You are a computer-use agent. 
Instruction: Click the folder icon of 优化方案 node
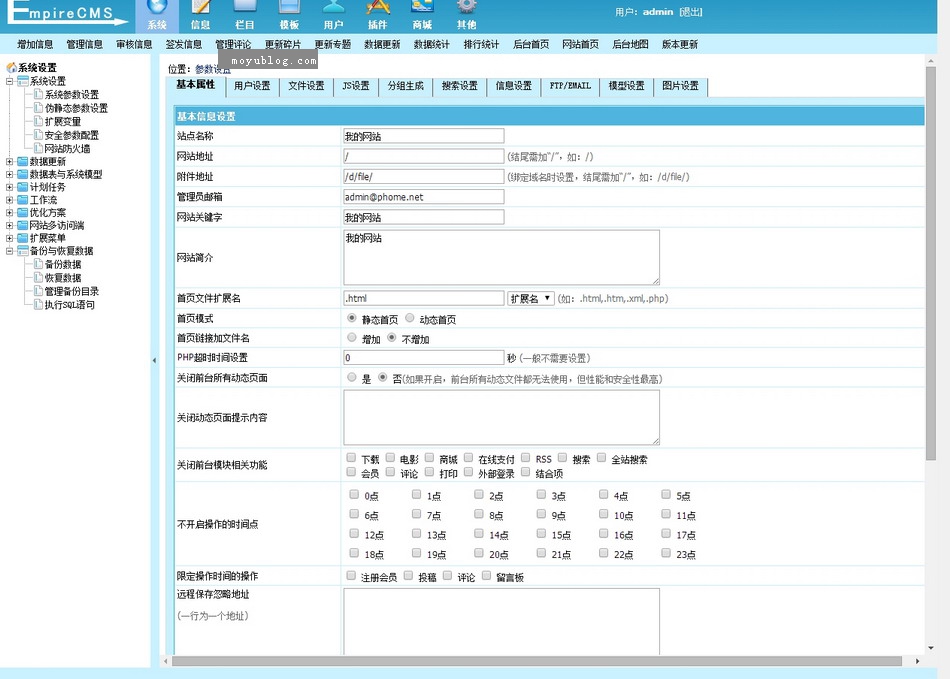[23, 212]
